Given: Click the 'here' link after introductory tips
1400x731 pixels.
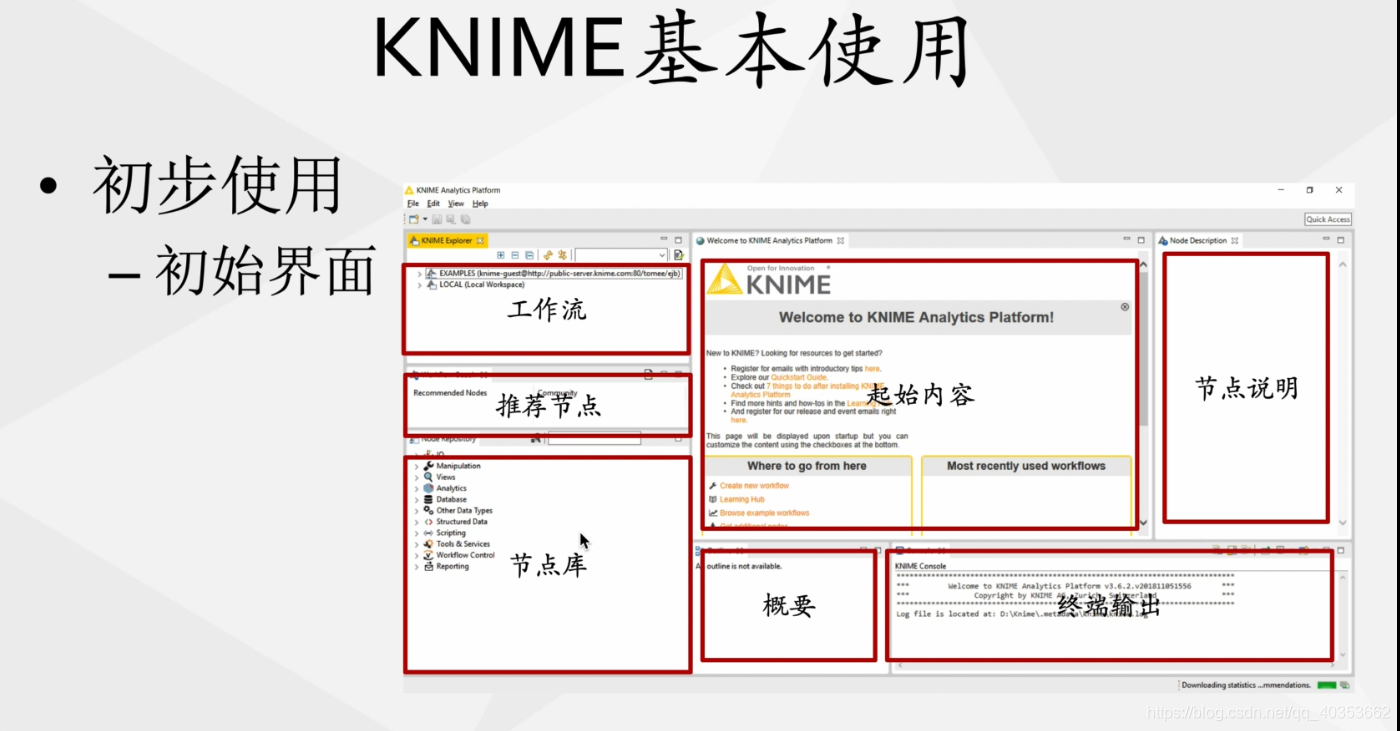Looking at the screenshot, I should [x=872, y=369].
